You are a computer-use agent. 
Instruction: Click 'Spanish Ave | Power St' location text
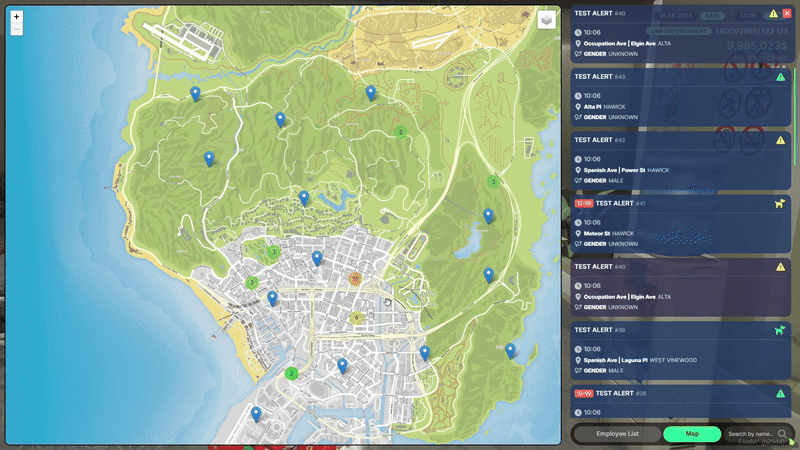(614, 170)
